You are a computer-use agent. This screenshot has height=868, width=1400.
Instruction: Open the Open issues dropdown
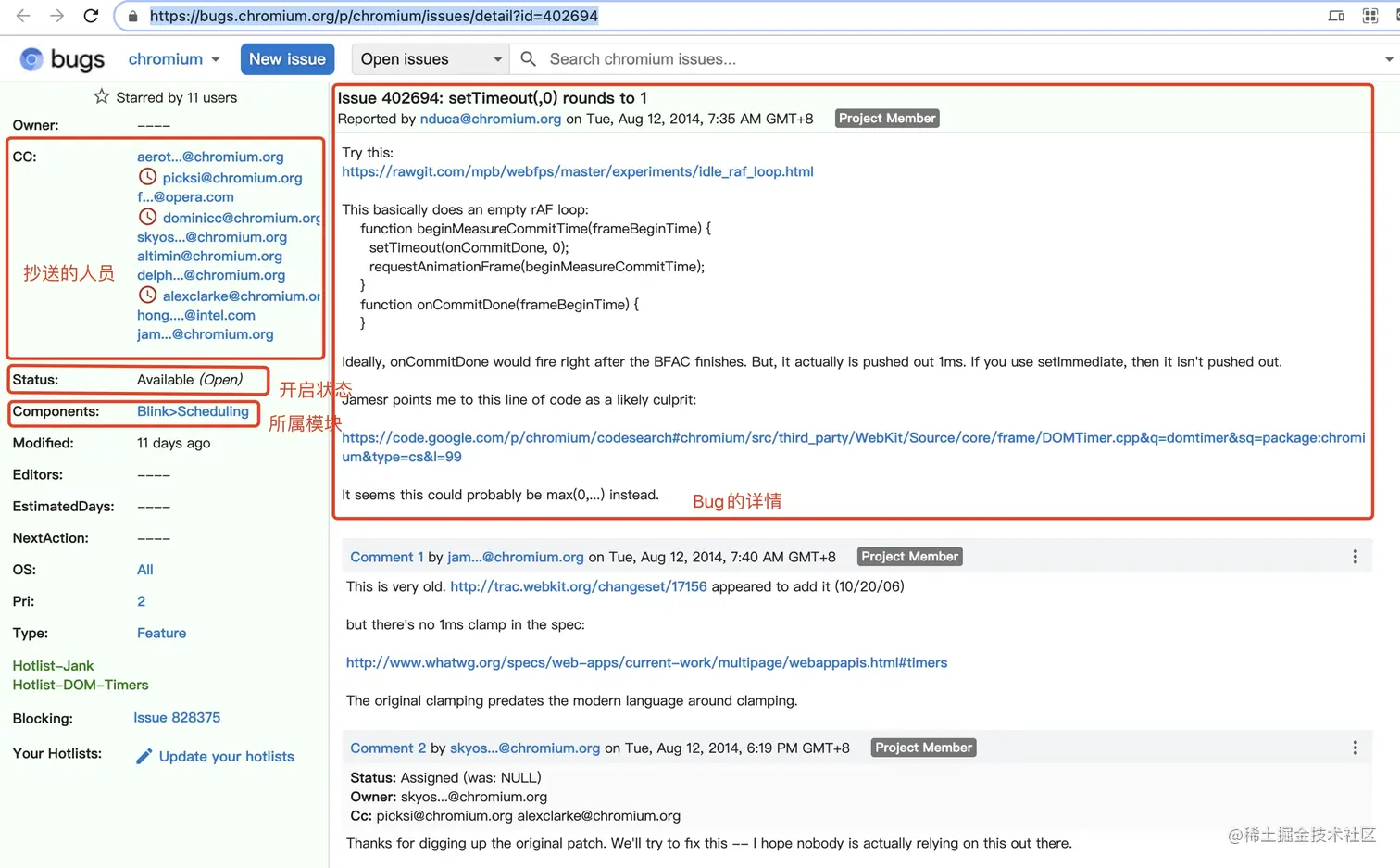[x=431, y=59]
